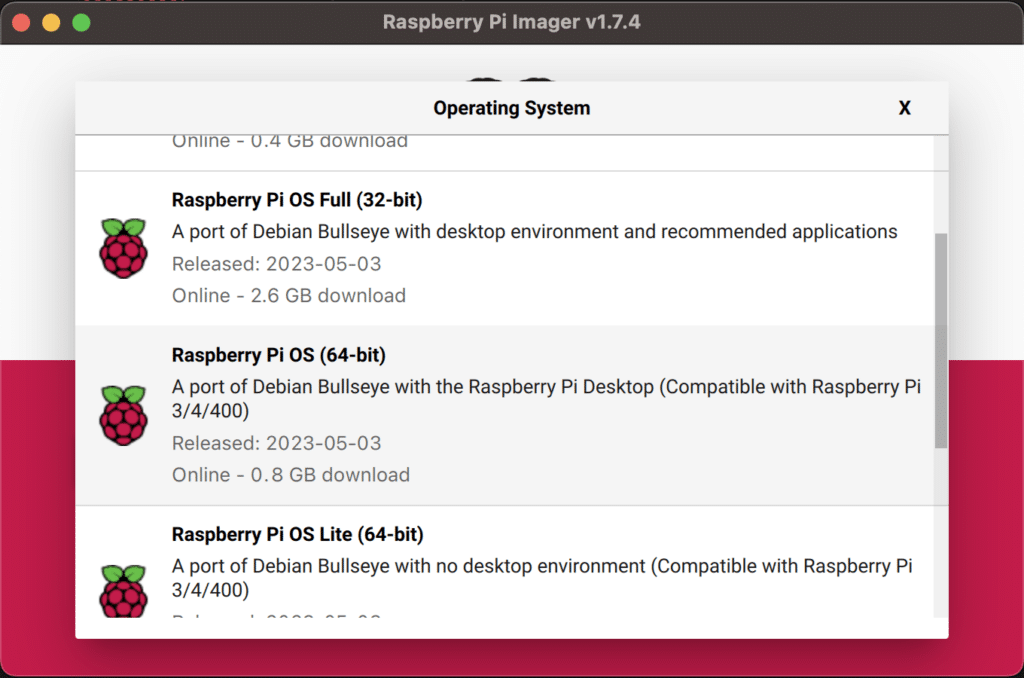Click description 'desktop environment and recommended applications'
Viewport: 1024px width, 678px height.
534,232
